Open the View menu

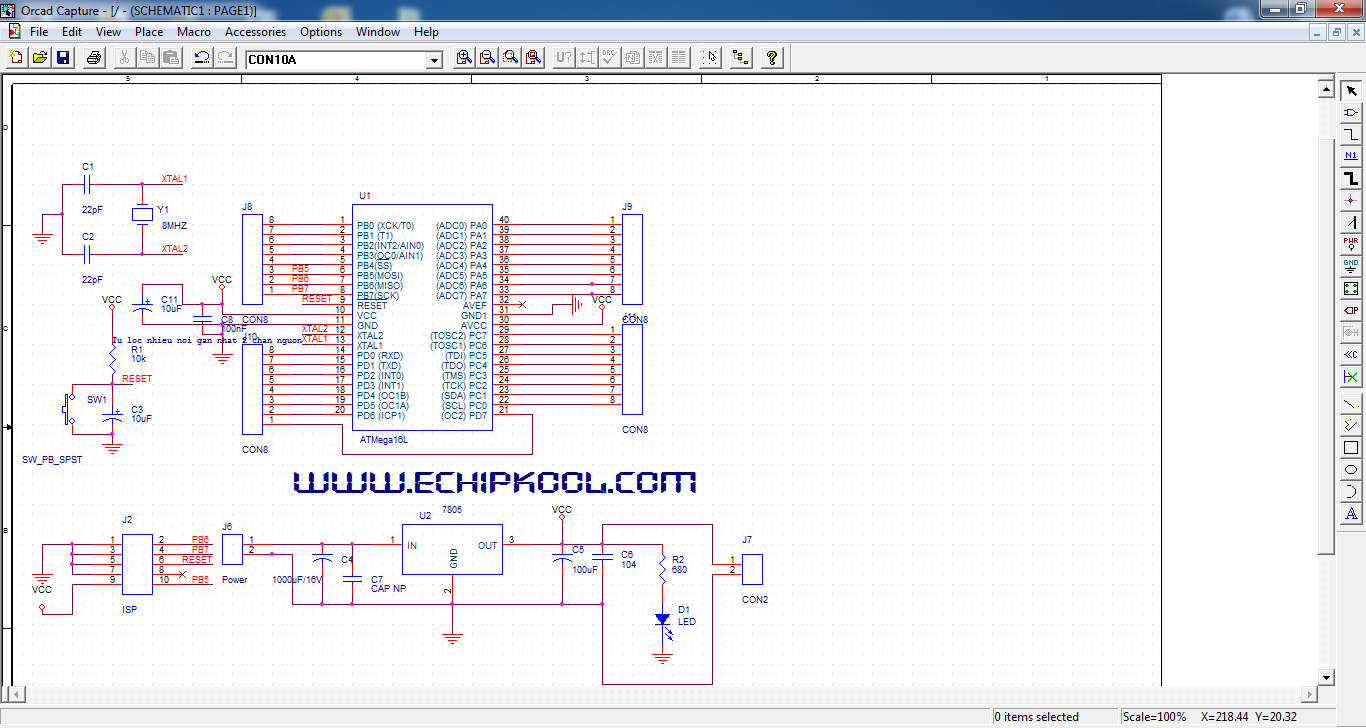pos(108,32)
